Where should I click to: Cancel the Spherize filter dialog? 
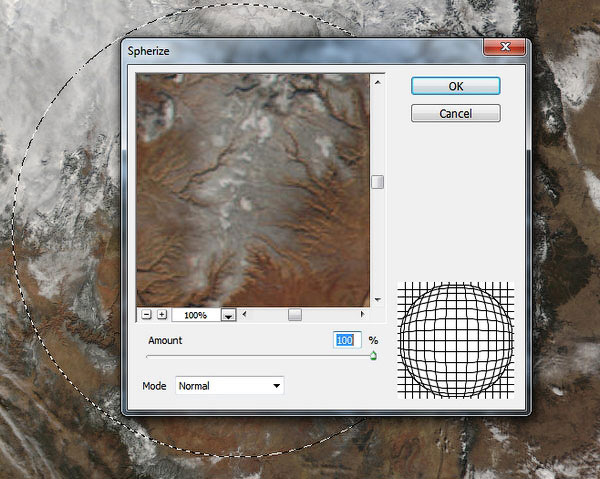pos(455,114)
